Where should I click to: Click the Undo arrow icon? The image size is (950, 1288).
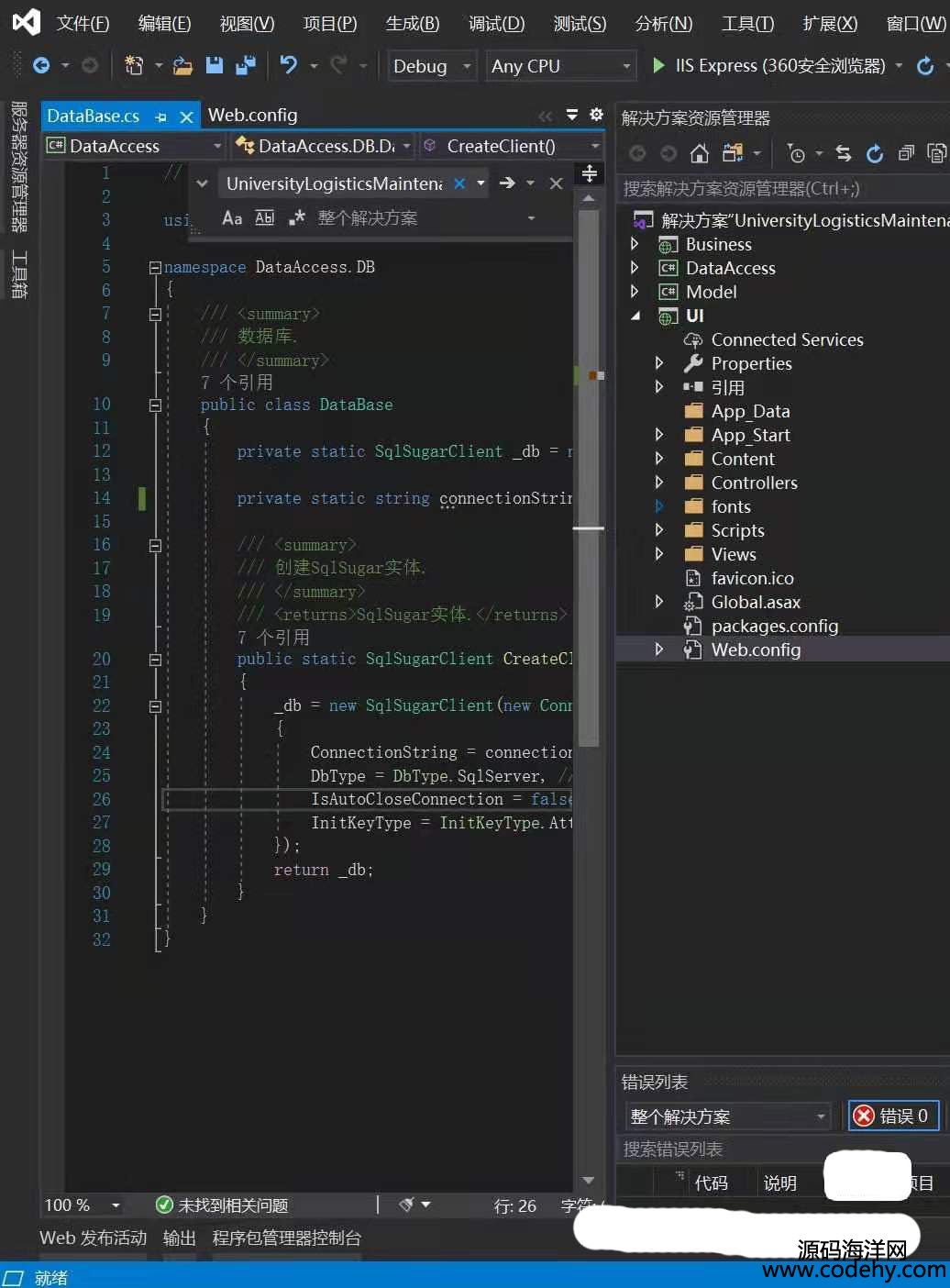point(288,65)
